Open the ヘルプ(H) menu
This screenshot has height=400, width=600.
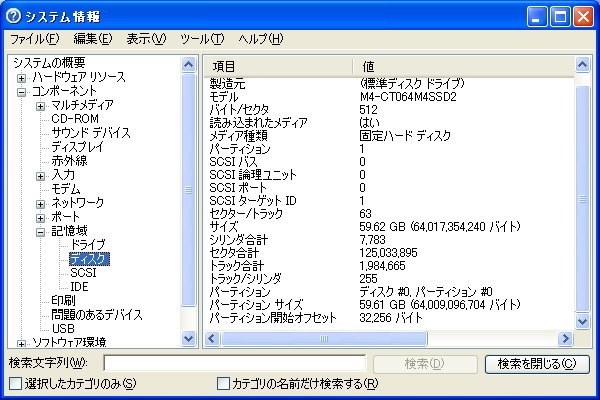click(261, 39)
